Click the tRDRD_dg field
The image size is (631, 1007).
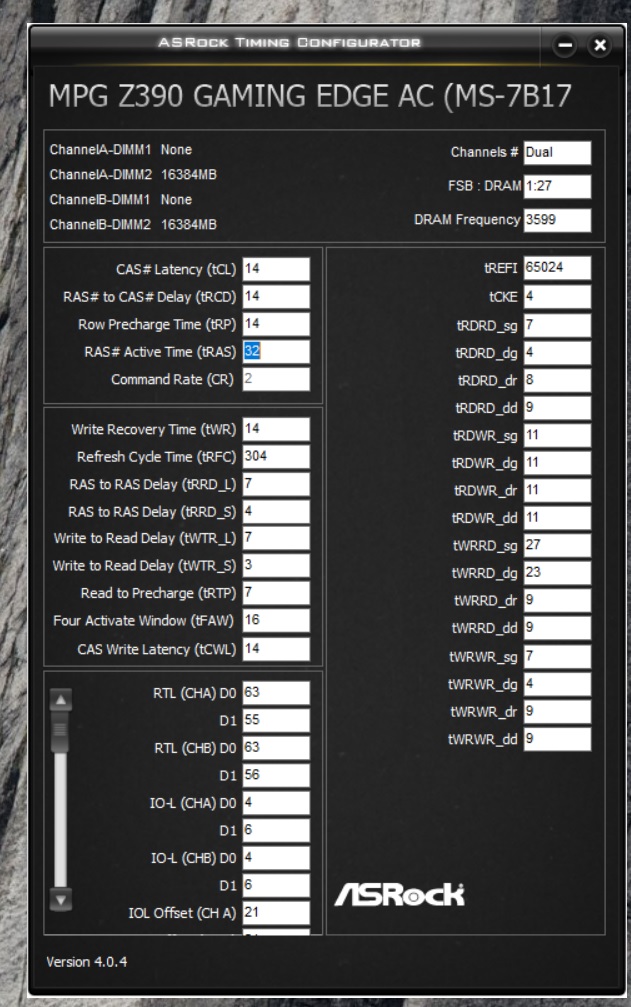[557, 353]
